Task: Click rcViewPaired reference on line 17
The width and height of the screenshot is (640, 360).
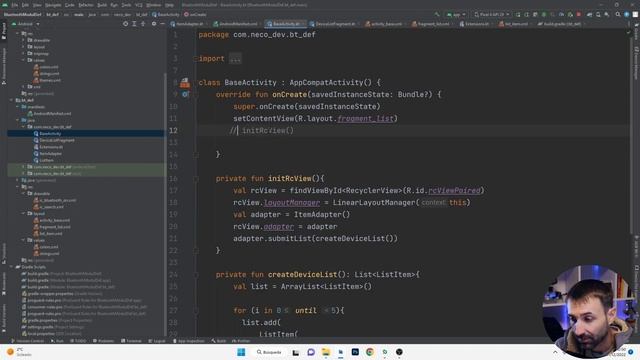Action: [454, 191]
